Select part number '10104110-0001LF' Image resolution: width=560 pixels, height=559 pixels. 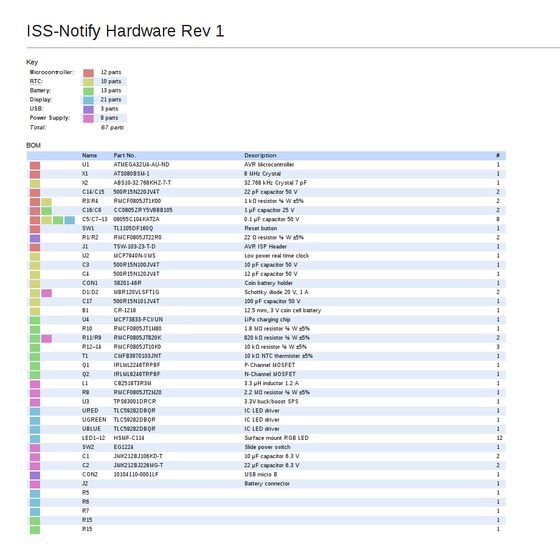(136, 474)
